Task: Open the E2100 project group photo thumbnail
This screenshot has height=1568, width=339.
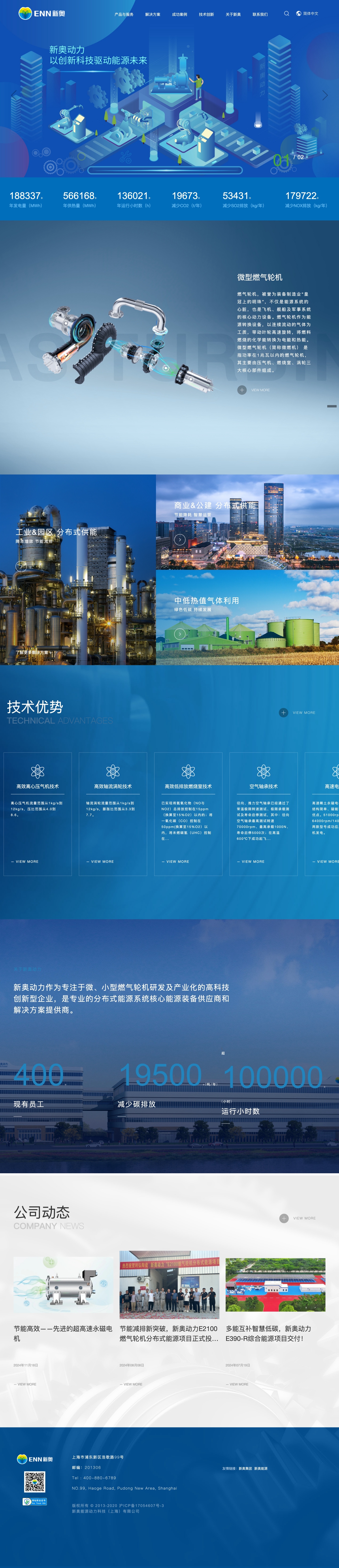Action: pyautogui.click(x=169, y=1285)
